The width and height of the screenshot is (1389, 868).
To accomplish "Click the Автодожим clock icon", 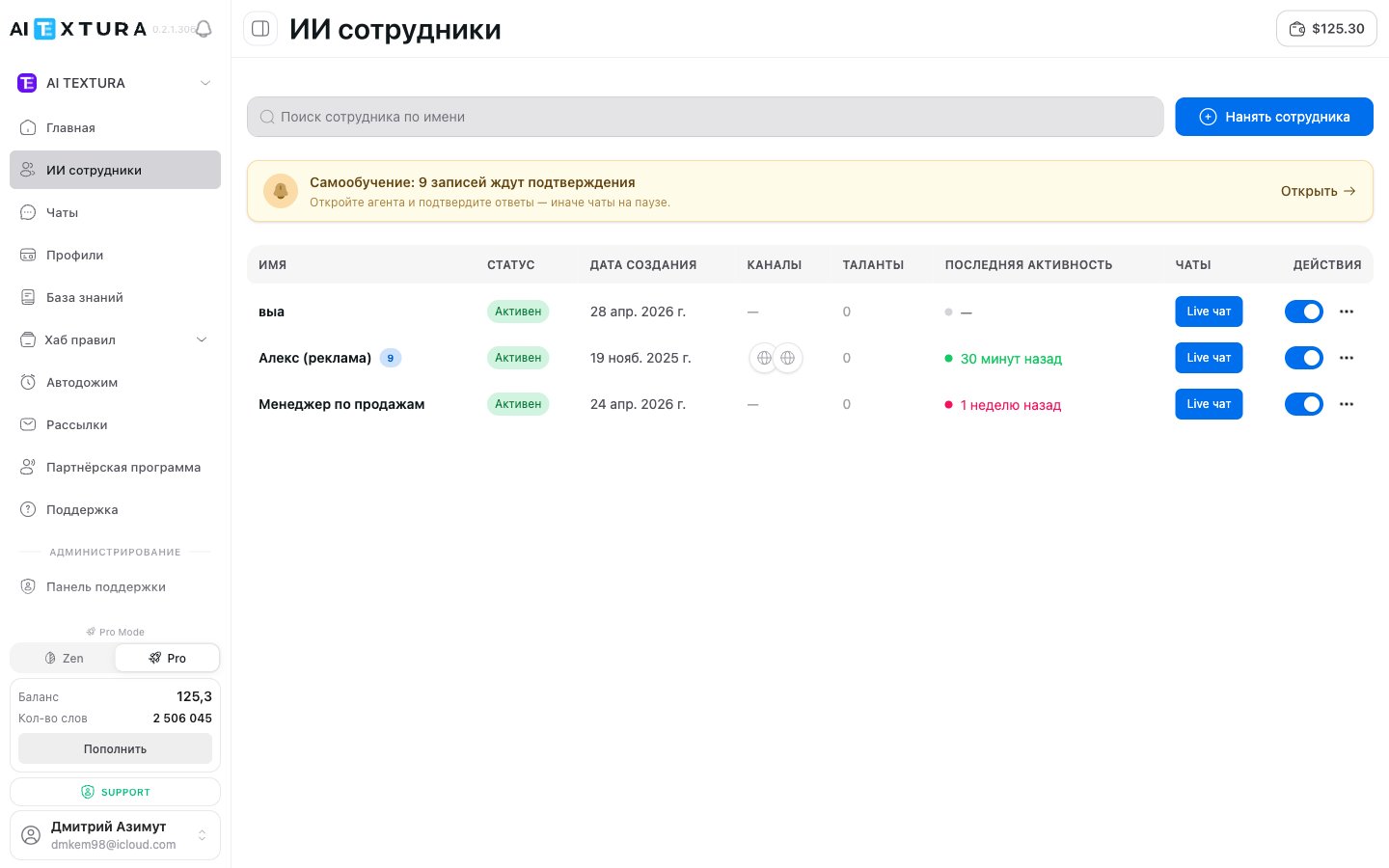I will (28, 382).
